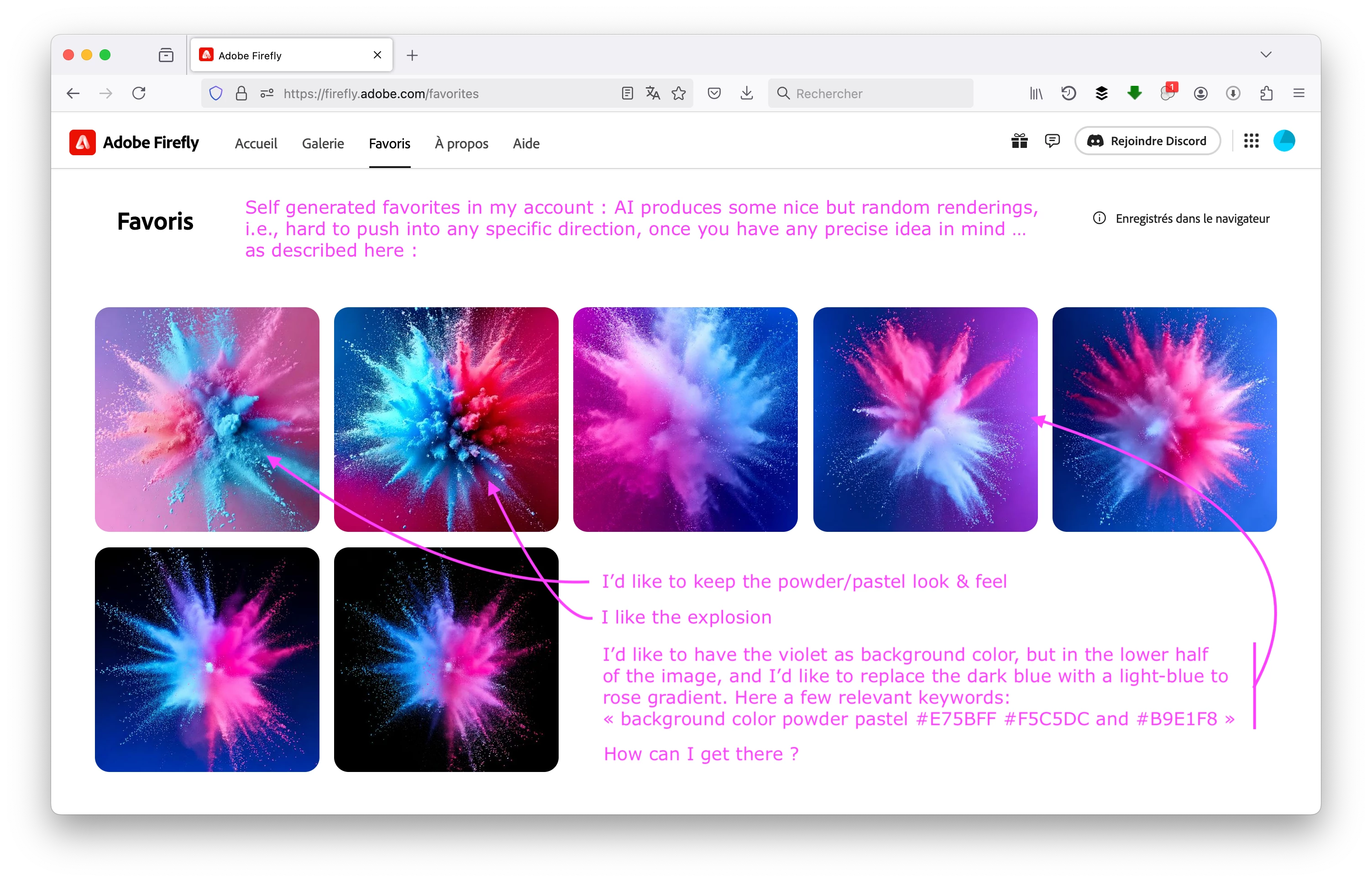The height and width of the screenshot is (882, 1372).
Task: Click the Rechercher search field
Action: click(x=870, y=93)
